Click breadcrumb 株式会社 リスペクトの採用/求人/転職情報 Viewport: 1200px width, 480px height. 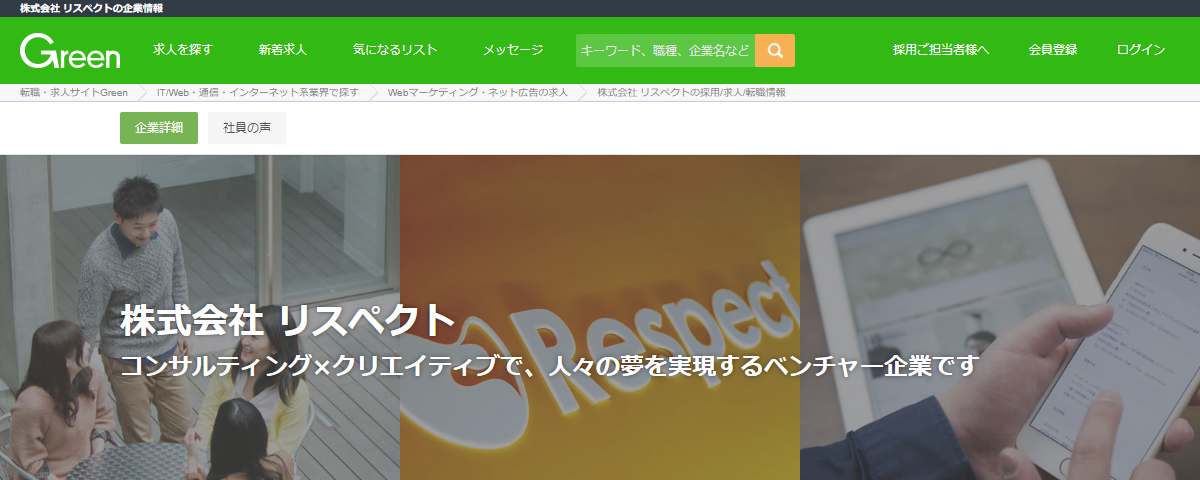click(691, 93)
